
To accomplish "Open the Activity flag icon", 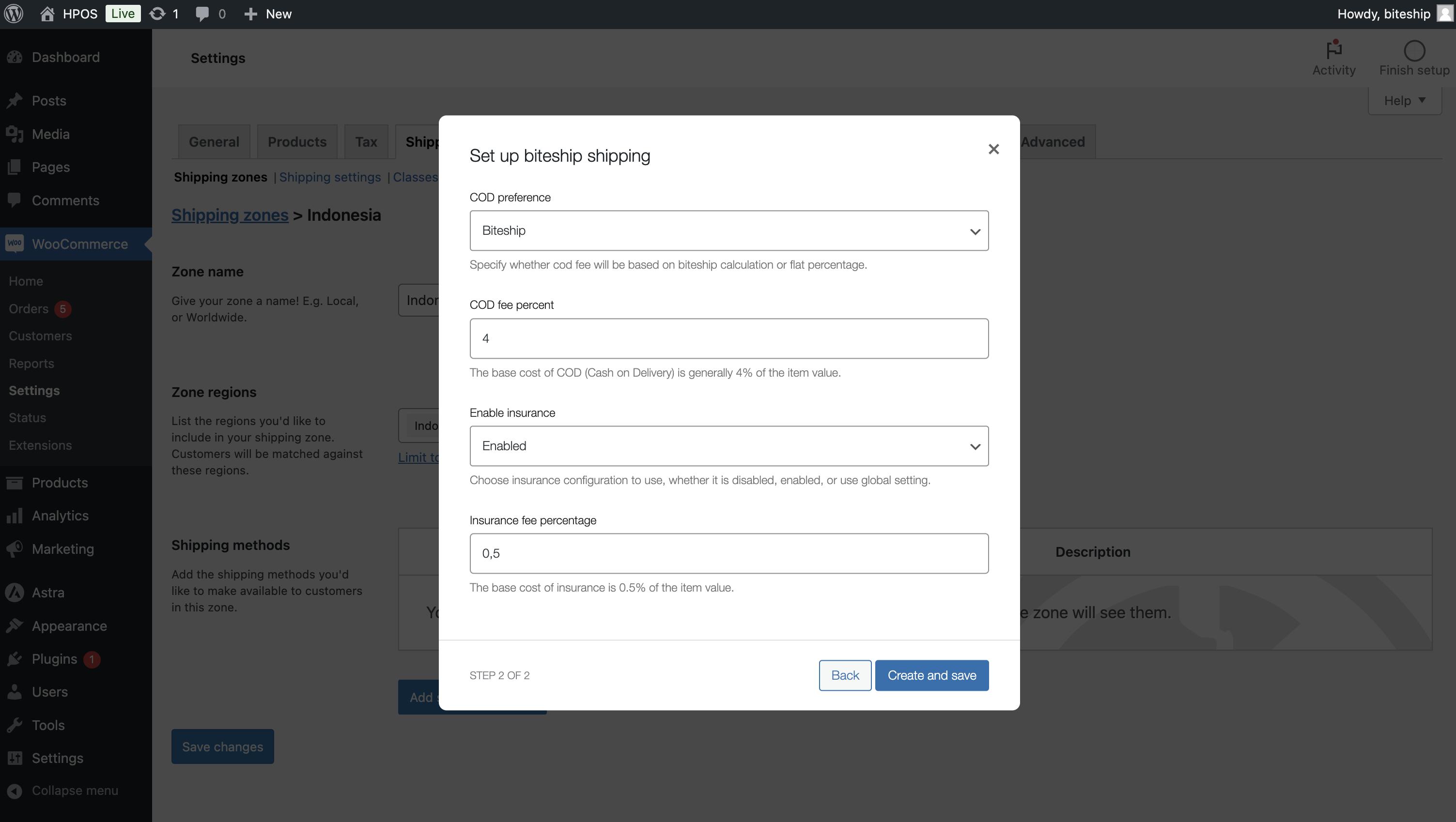I will [x=1334, y=50].
